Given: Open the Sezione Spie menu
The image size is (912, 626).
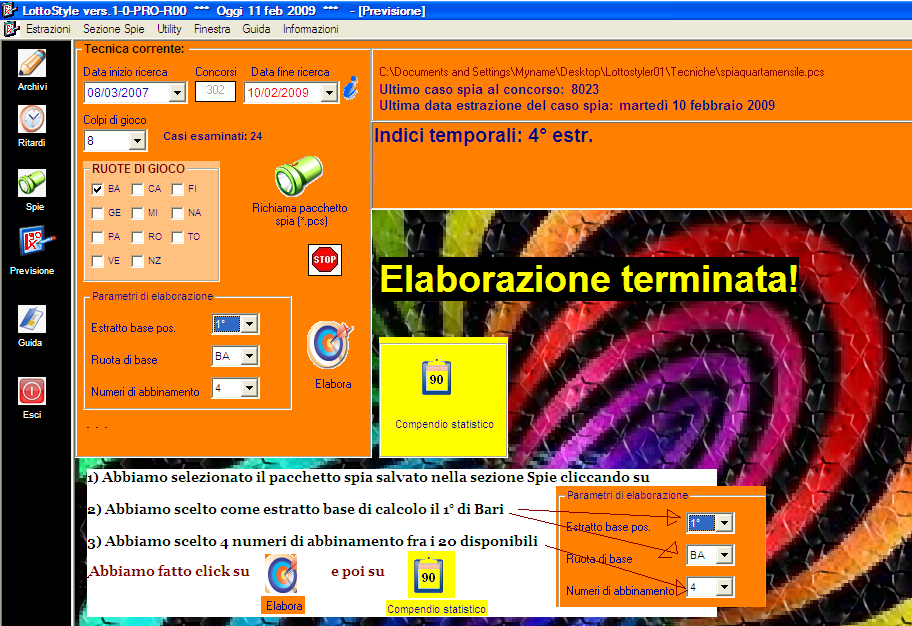Looking at the screenshot, I should point(113,29).
